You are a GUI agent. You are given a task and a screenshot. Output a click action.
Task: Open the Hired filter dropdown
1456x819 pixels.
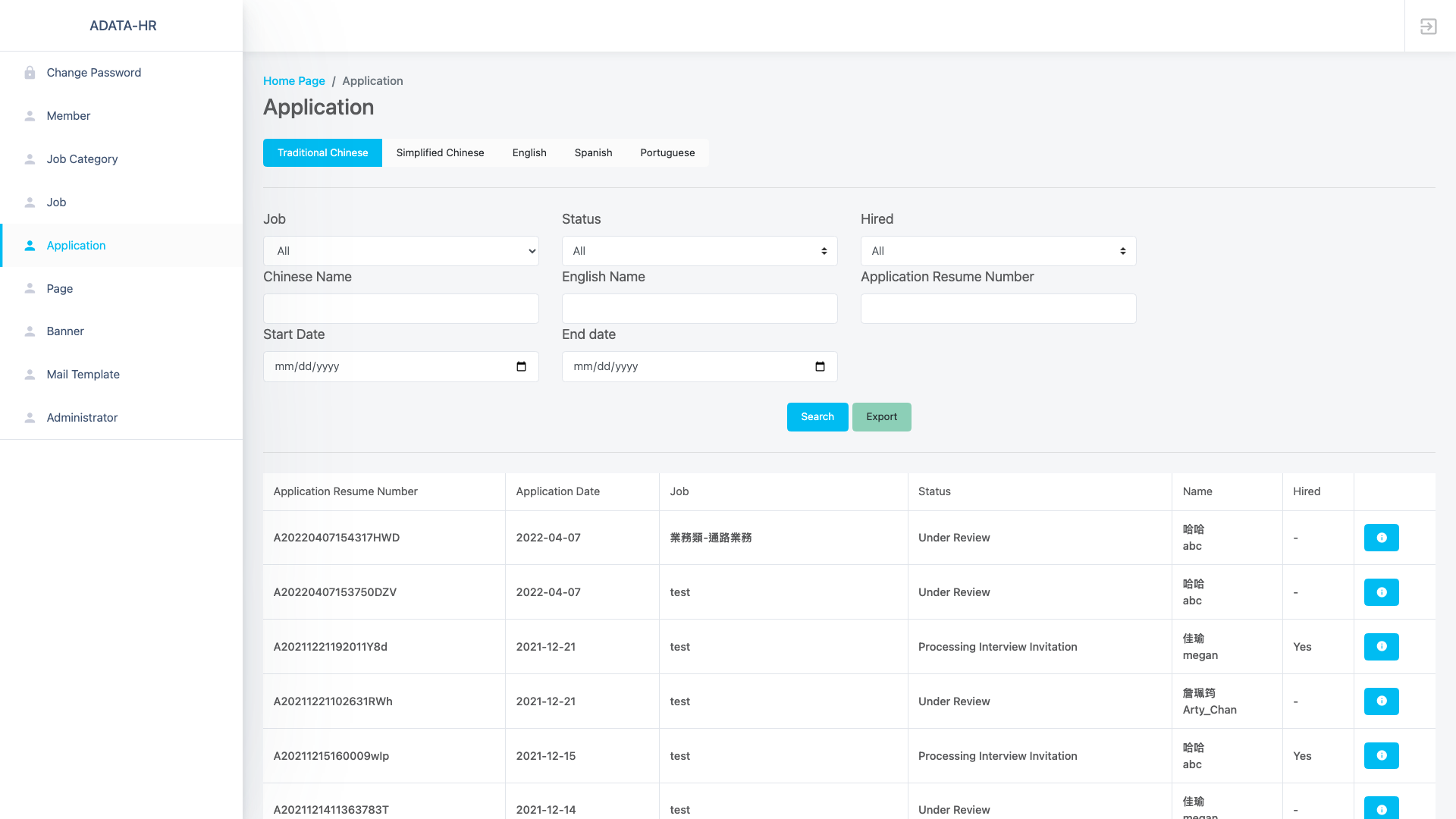tap(998, 251)
